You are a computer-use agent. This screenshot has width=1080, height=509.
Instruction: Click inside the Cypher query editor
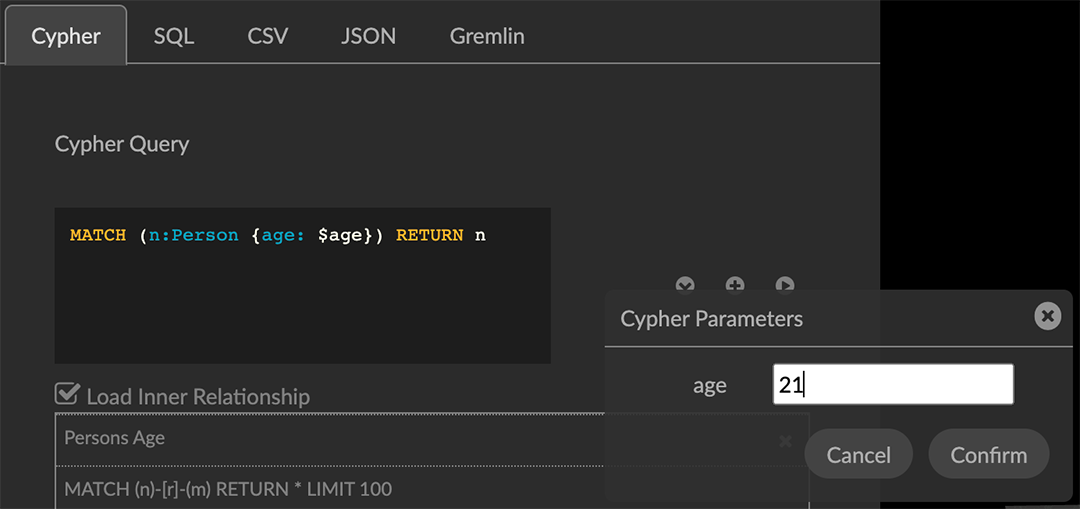coord(302,286)
